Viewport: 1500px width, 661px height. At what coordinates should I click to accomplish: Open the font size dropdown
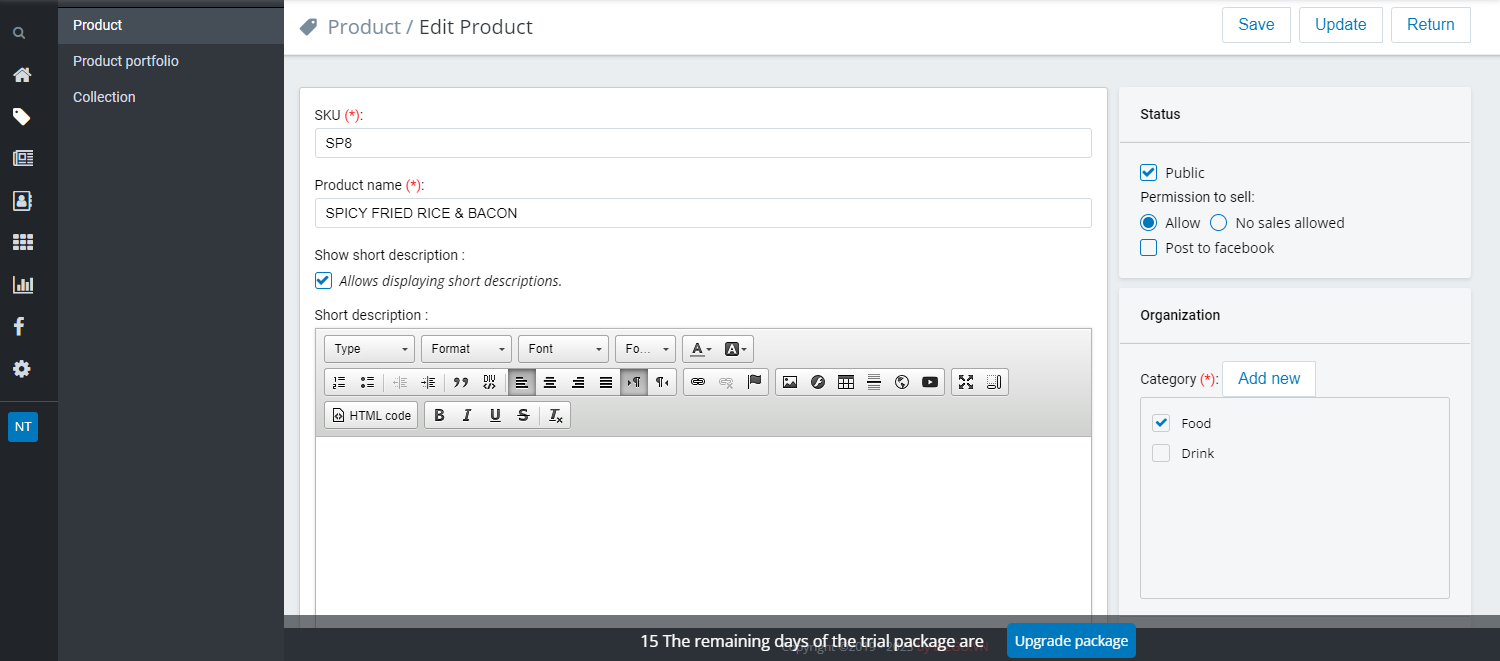pyautogui.click(x=645, y=349)
